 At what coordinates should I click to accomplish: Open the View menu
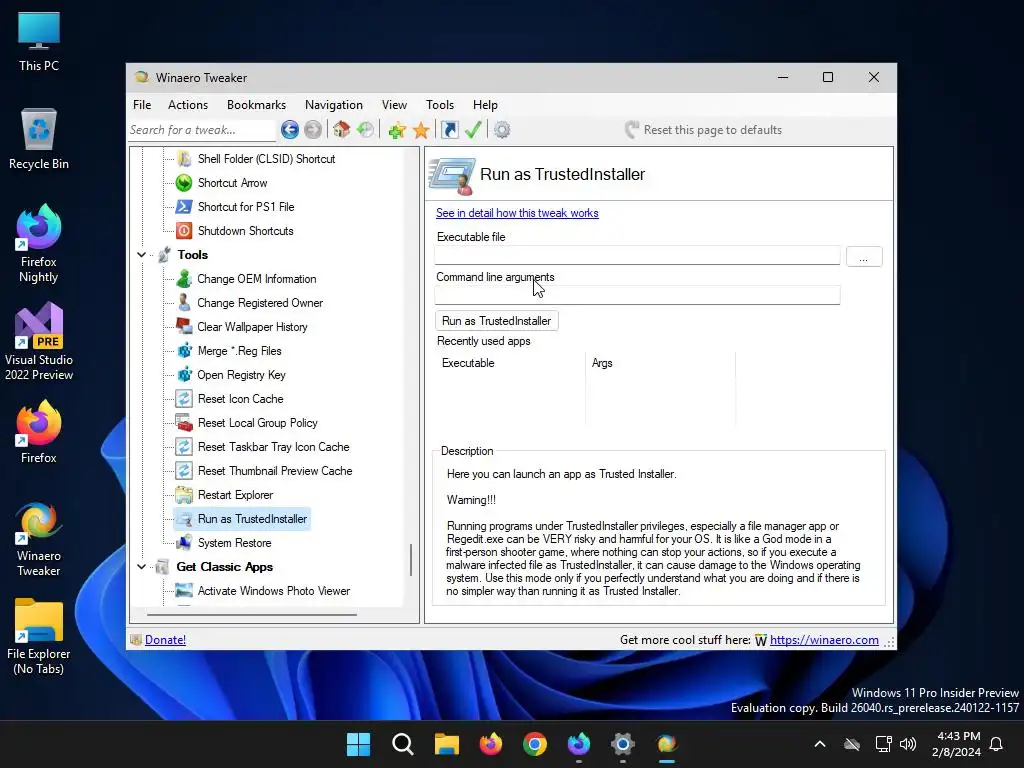pos(394,104)
